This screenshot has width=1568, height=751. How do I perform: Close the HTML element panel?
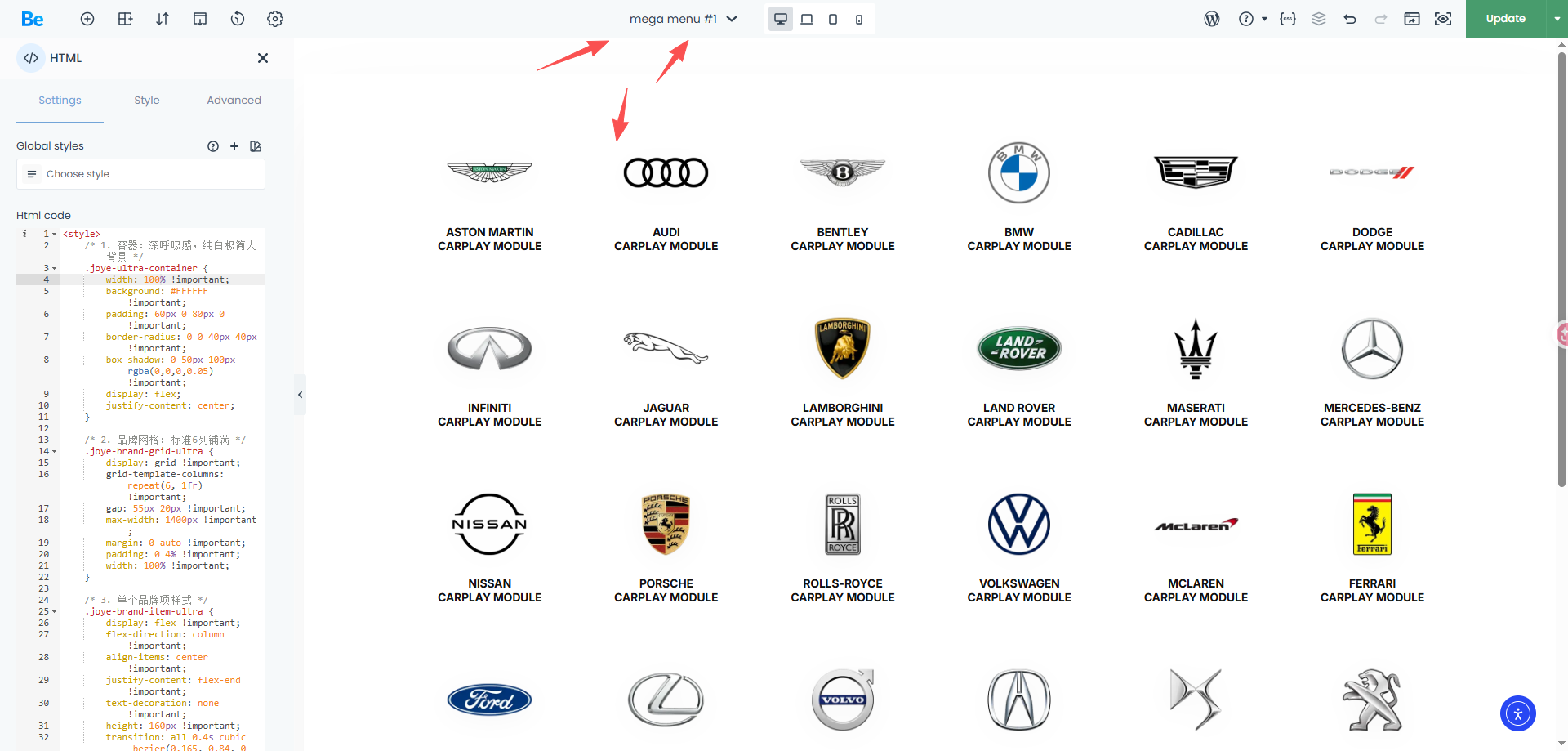(263, 58)
